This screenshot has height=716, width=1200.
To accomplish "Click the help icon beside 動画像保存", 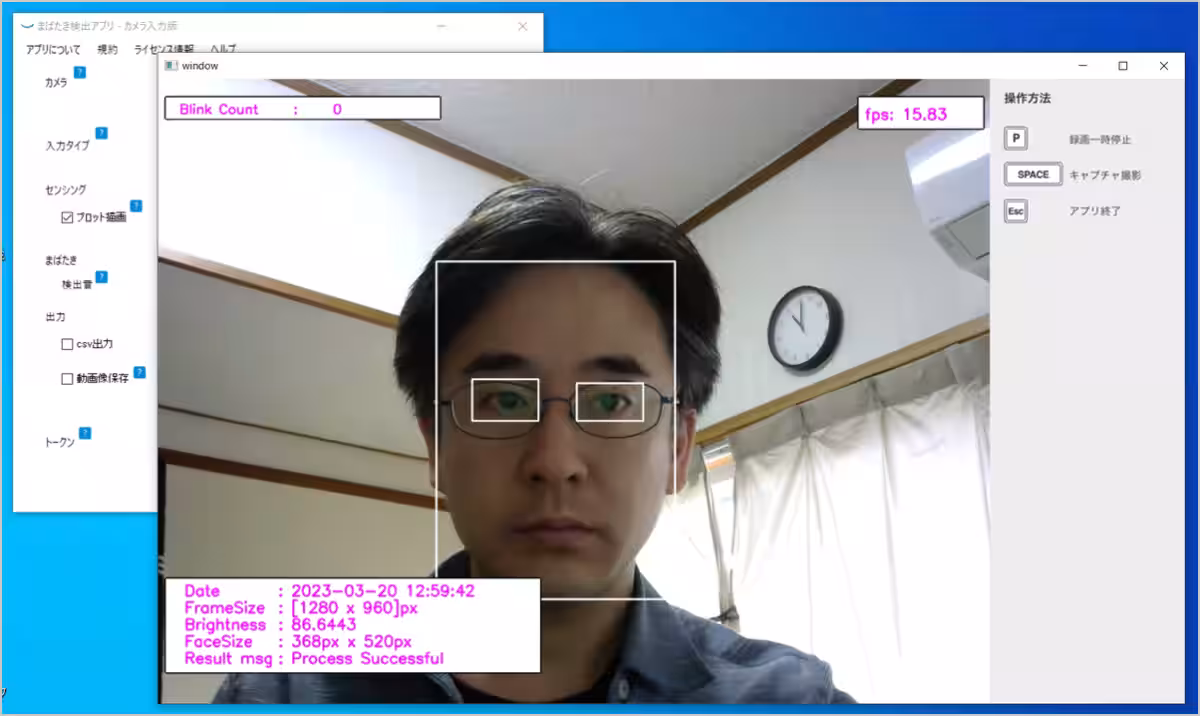I will [x=139, y=372].
